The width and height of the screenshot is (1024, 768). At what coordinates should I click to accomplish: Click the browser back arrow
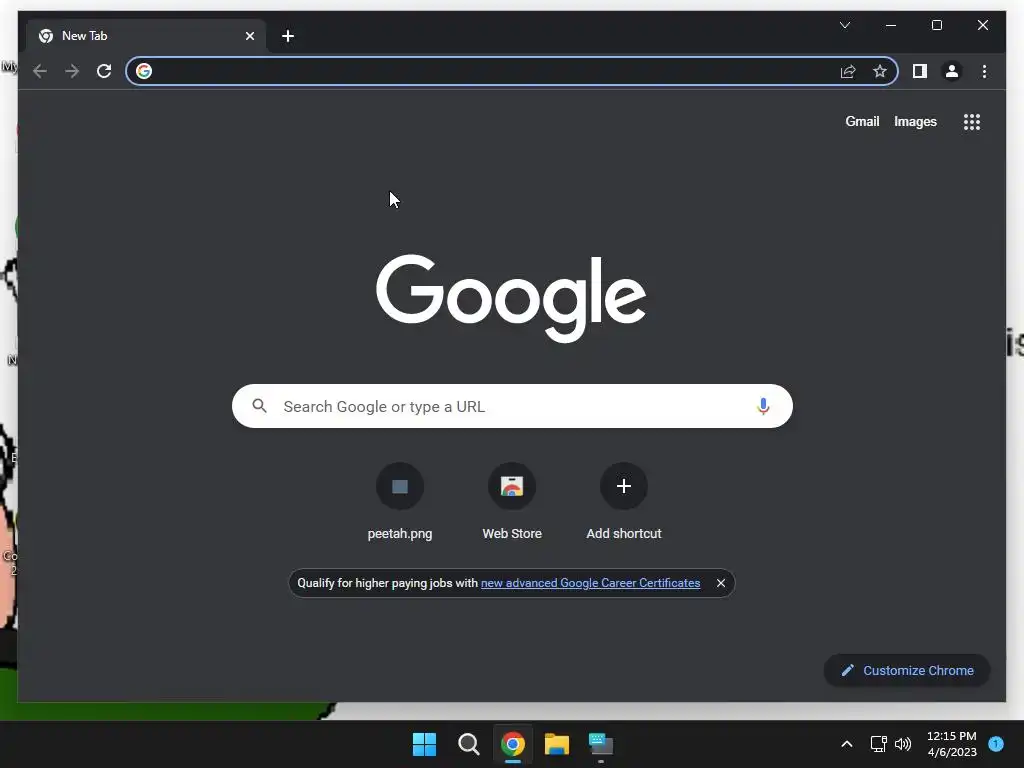coord(40,71)
